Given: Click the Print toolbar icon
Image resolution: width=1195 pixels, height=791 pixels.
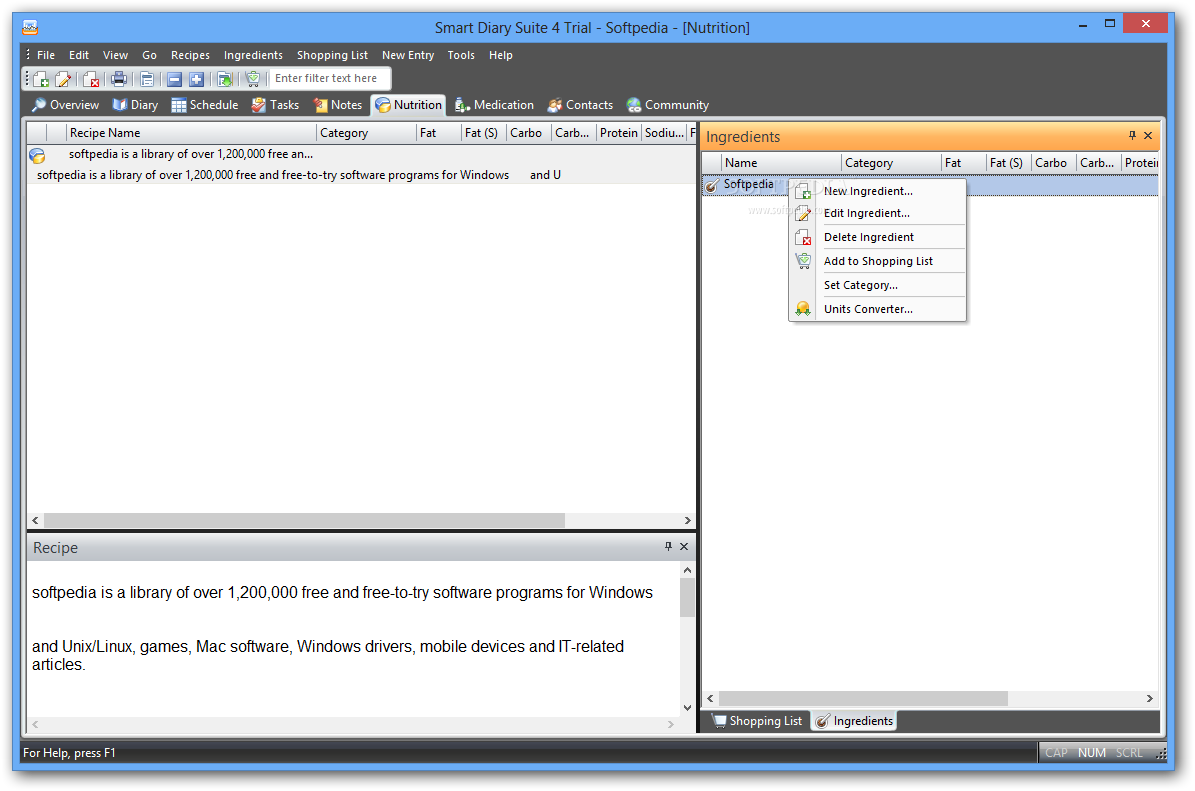Looking at the screenshot, I should pyautogui.click(x=119, y=78).
